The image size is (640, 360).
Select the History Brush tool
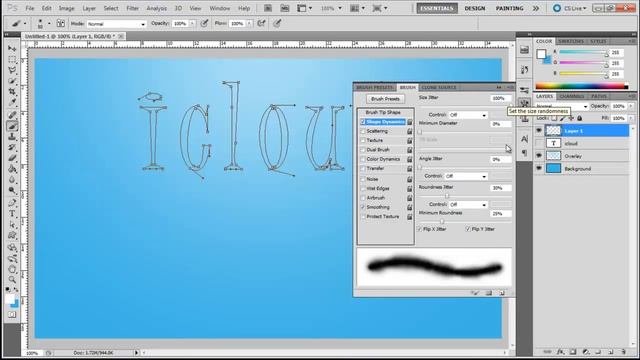(12, 147)
